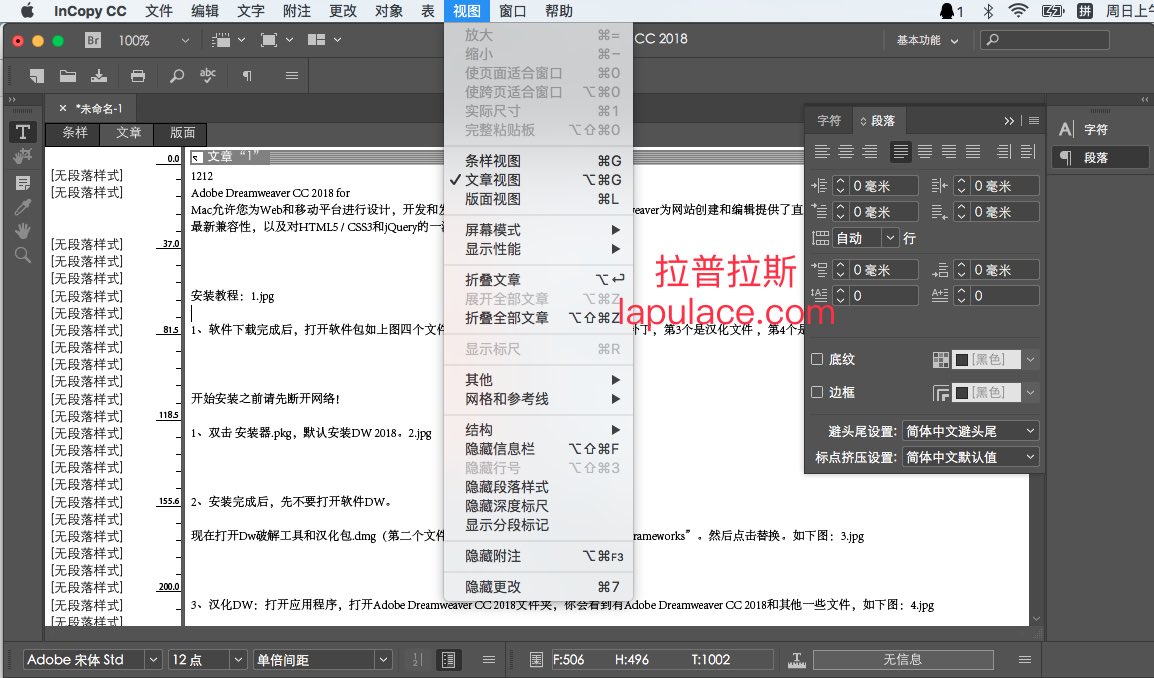Open the 文字 menu in menu bar
This screenshot has height=678, width=1154.
click(x=250, y=11)
